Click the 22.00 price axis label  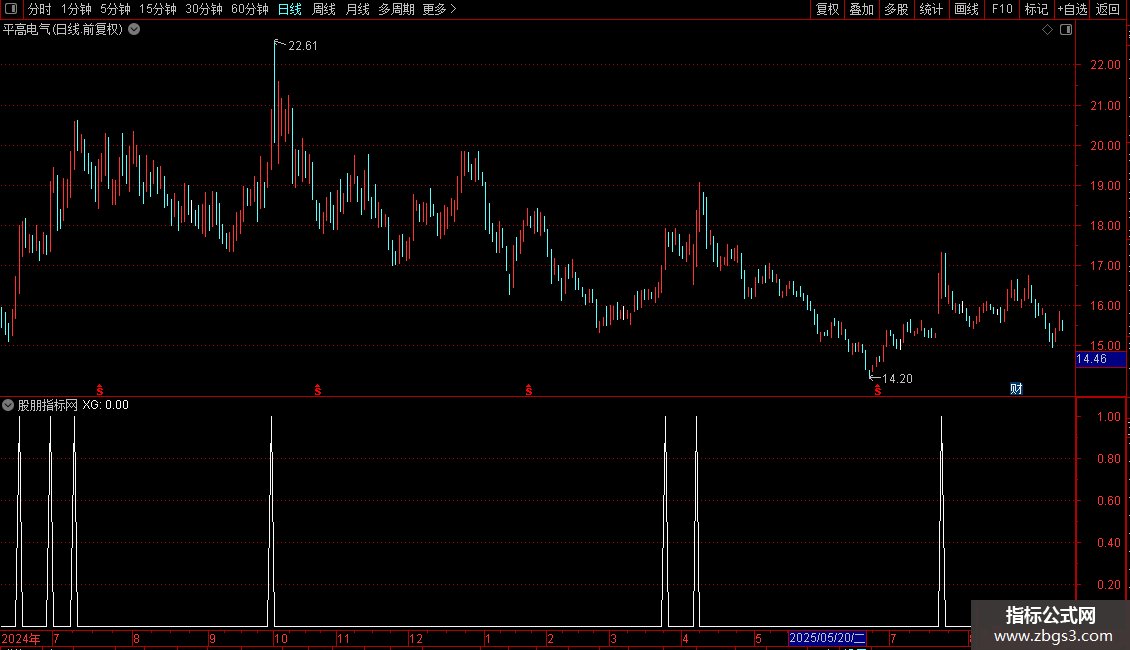[x=1105, y=65]
